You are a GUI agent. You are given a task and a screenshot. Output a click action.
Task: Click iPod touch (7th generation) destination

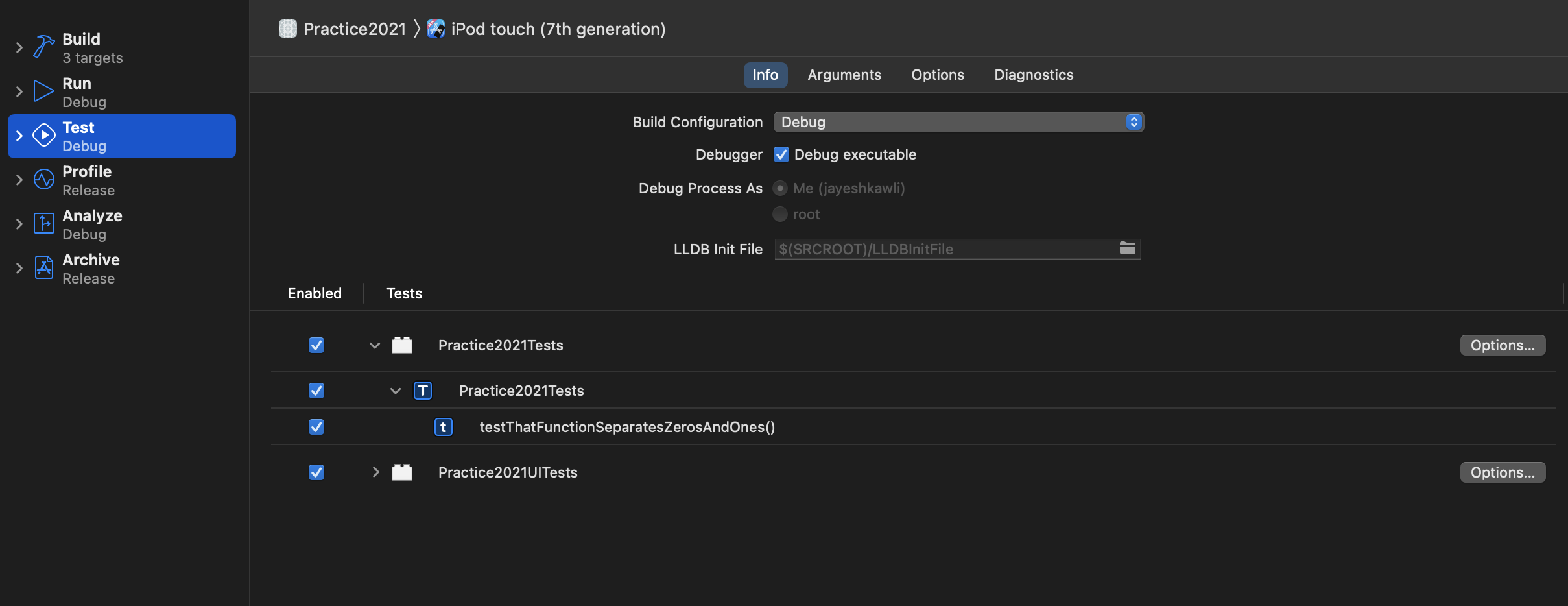[x=558, y=29]
